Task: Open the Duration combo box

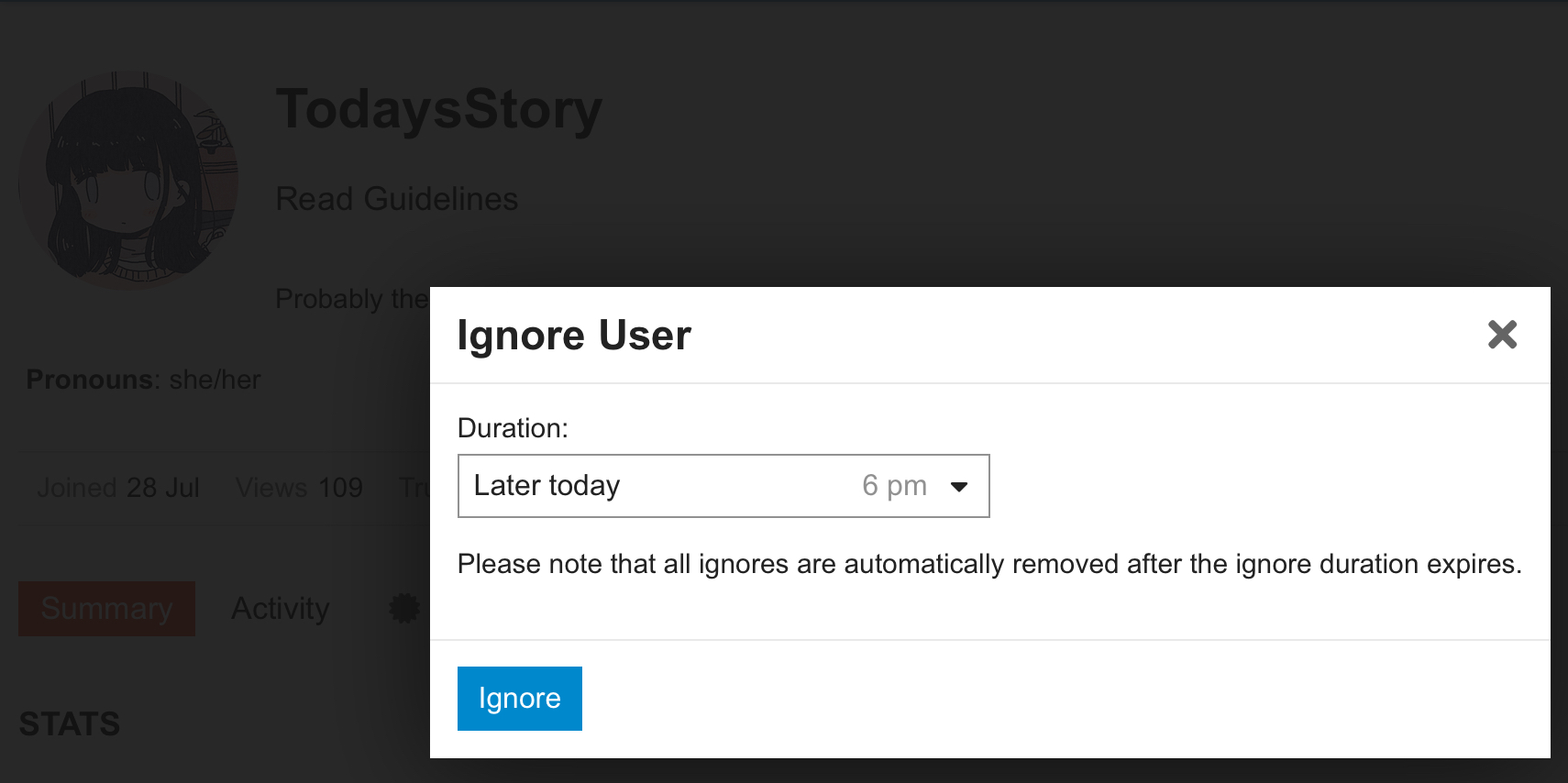Action: 723,486
